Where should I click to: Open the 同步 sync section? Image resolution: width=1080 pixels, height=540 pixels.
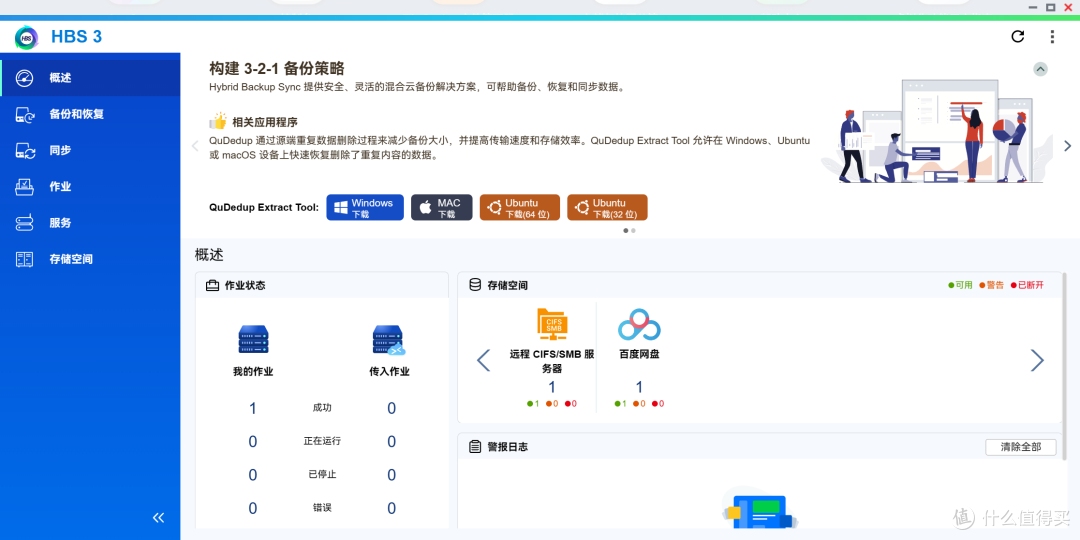coord(90,150)
